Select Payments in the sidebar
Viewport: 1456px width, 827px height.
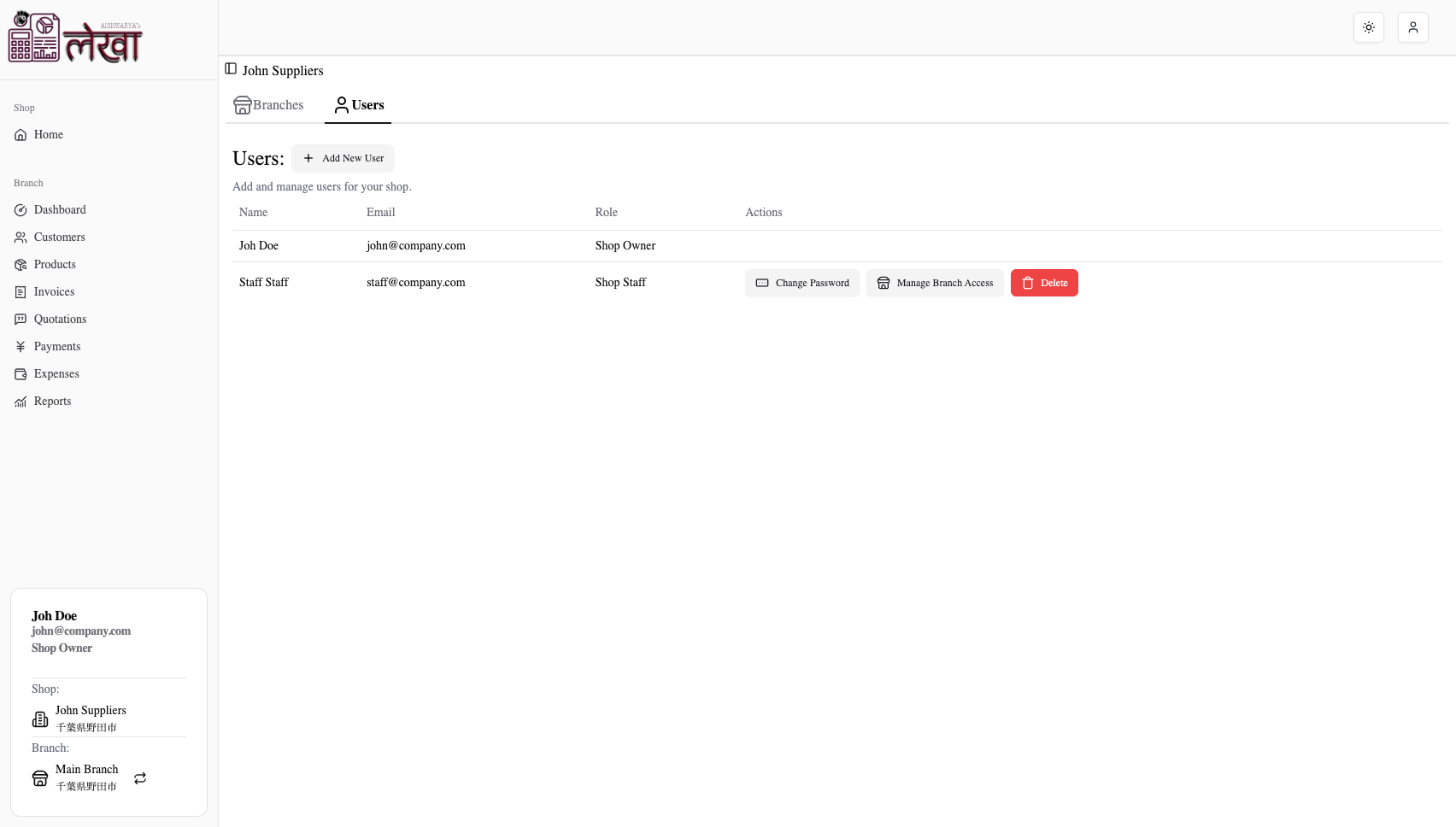[56, 346]
